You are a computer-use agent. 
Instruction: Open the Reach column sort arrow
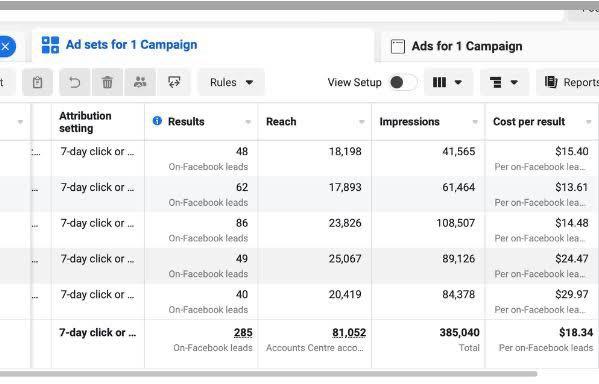[361, 122]
